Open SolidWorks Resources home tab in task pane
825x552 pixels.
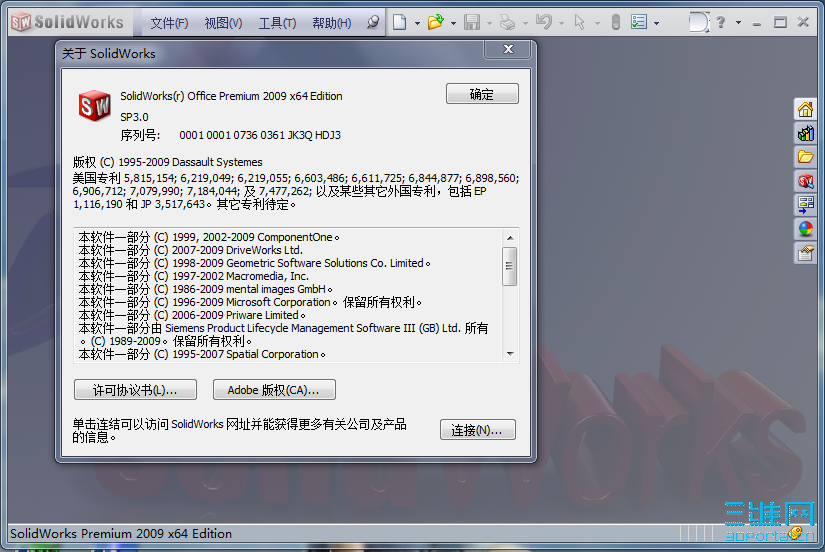tap(805, 109)
